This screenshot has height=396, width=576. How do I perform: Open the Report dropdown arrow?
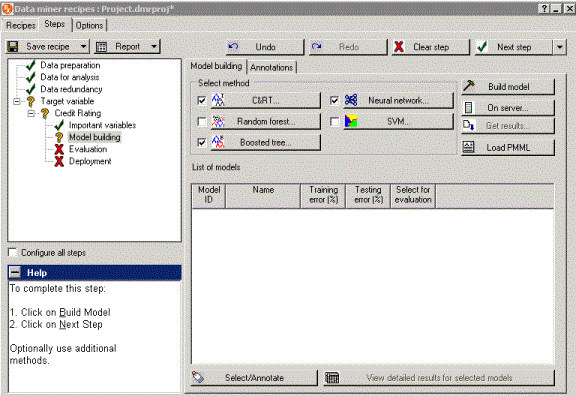coord(154,47)
